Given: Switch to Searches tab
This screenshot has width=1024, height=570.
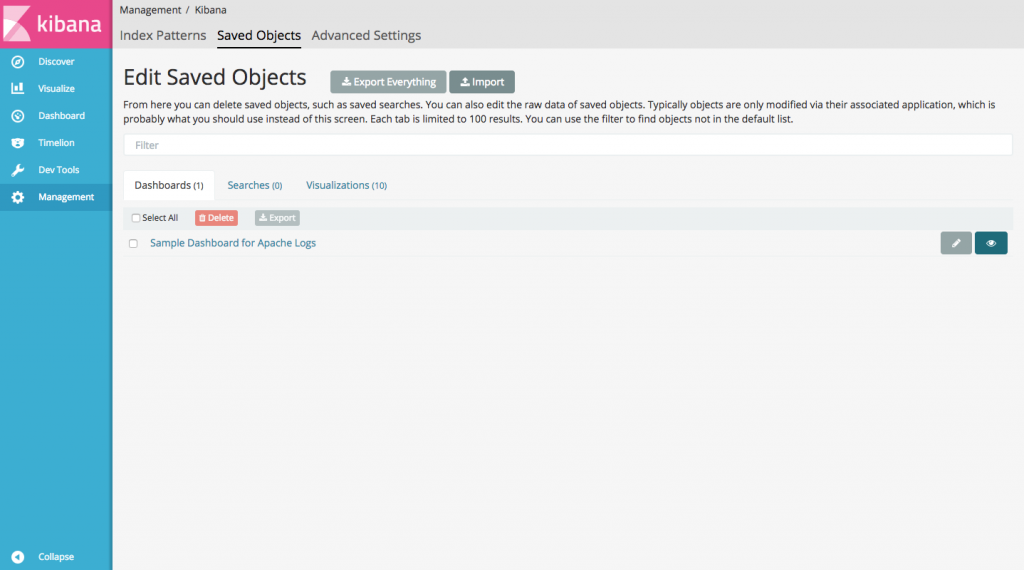Looking at the screenshot, I should (255, 185).
